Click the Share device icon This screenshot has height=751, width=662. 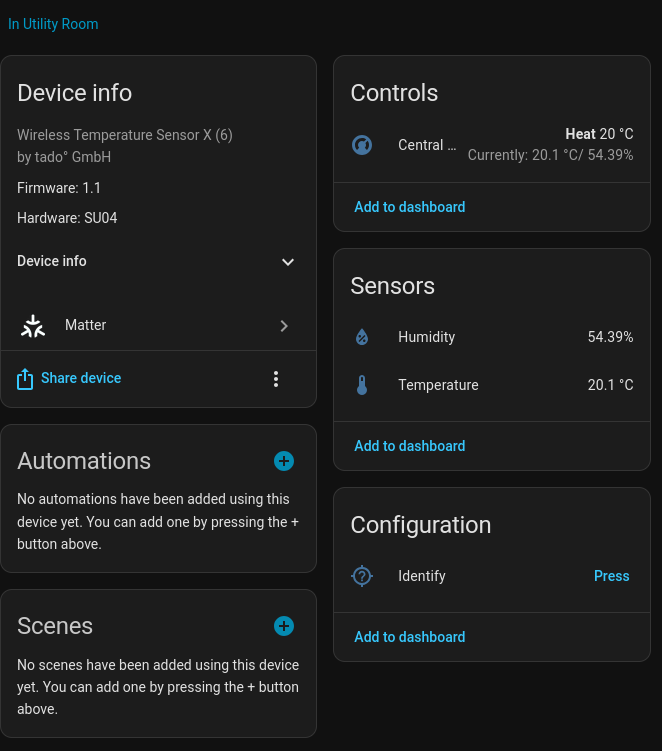25,379
